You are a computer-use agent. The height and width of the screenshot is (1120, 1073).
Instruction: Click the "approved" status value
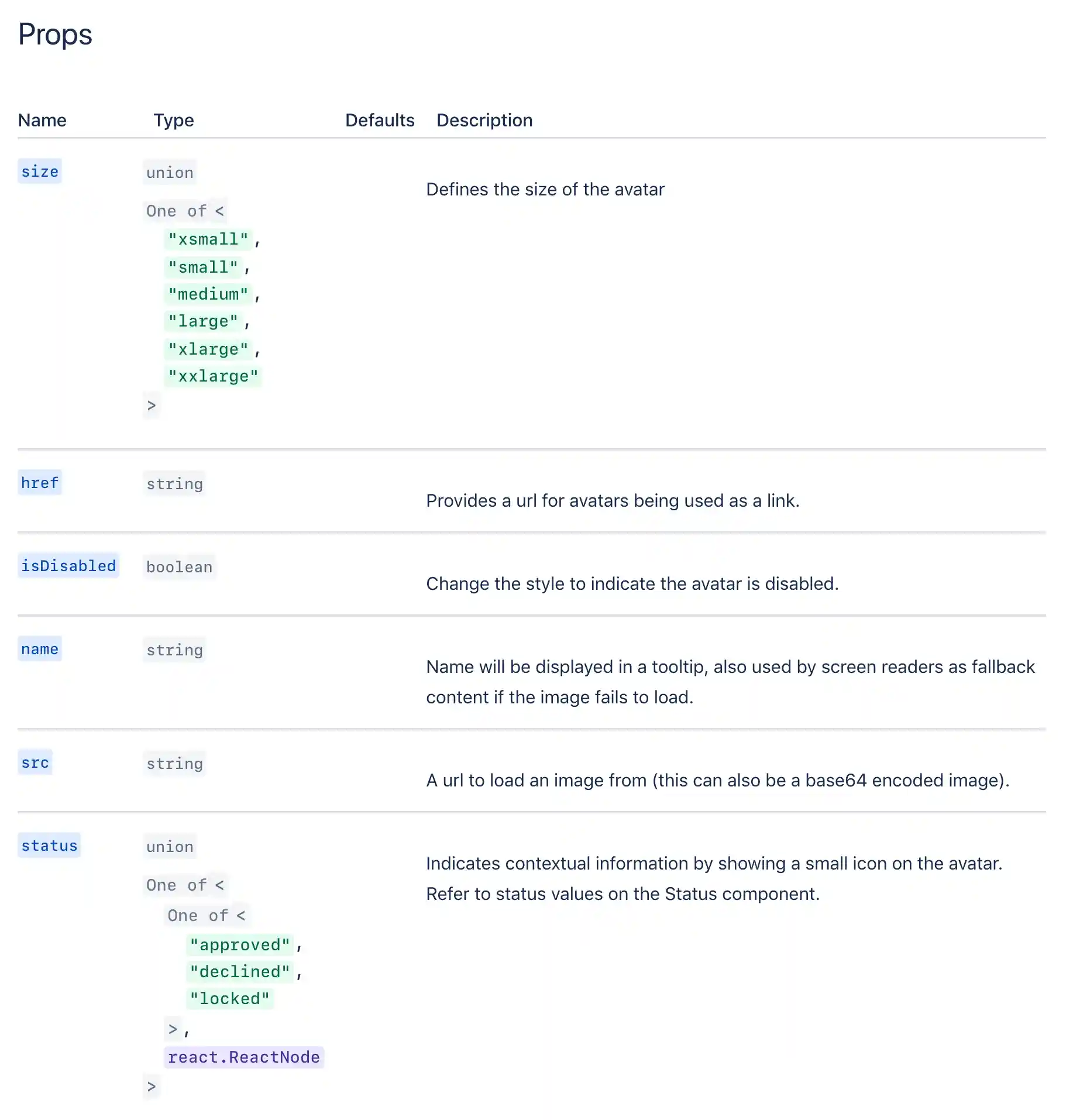(x=240, y=944)
